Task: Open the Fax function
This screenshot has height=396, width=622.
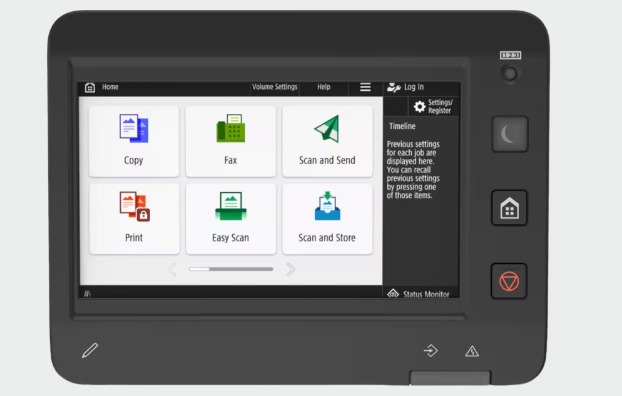Action: tap(230, 141)
